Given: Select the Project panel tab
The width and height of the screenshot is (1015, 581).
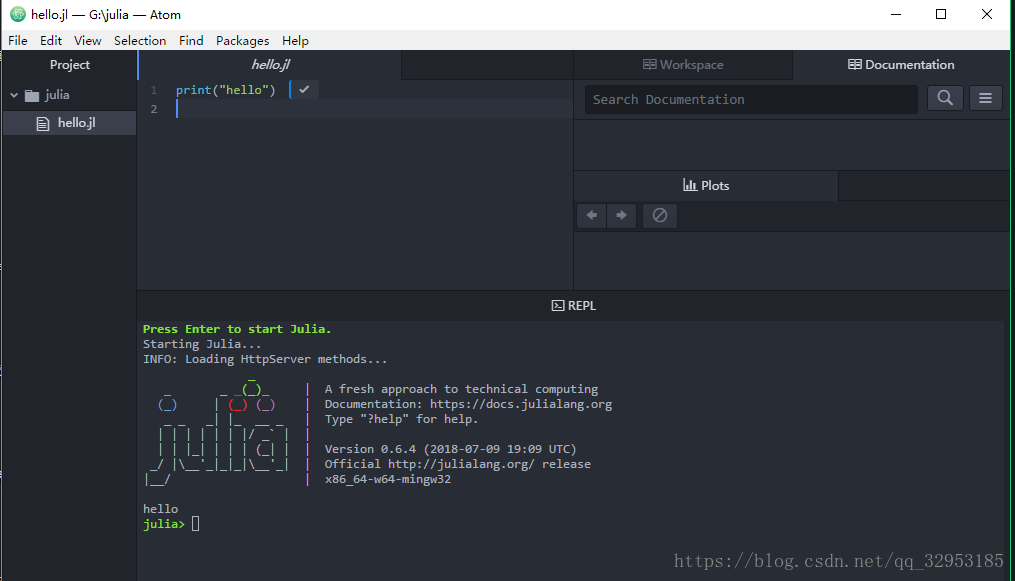Looking at the screenshot, I should click(x=69, y=65).
